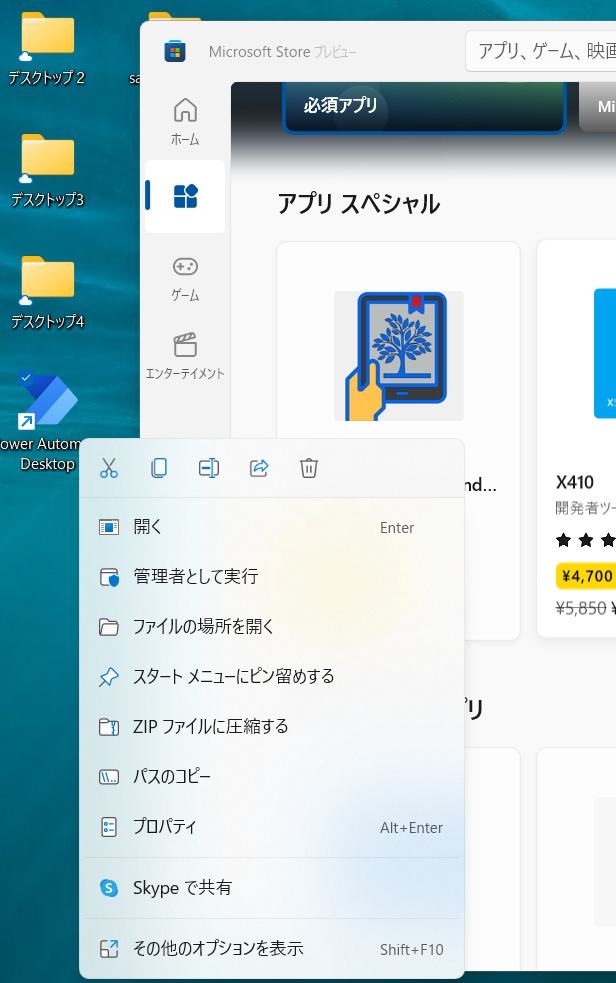Select the デスクトップ4 folder on desktop
Screen dimensions: 616x983
click(x=47, y=293)
